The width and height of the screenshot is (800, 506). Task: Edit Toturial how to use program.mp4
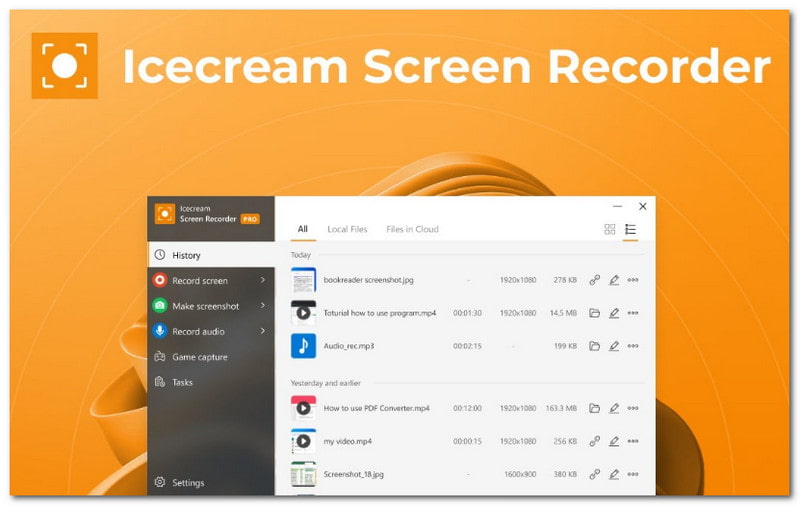click(614, 313)
